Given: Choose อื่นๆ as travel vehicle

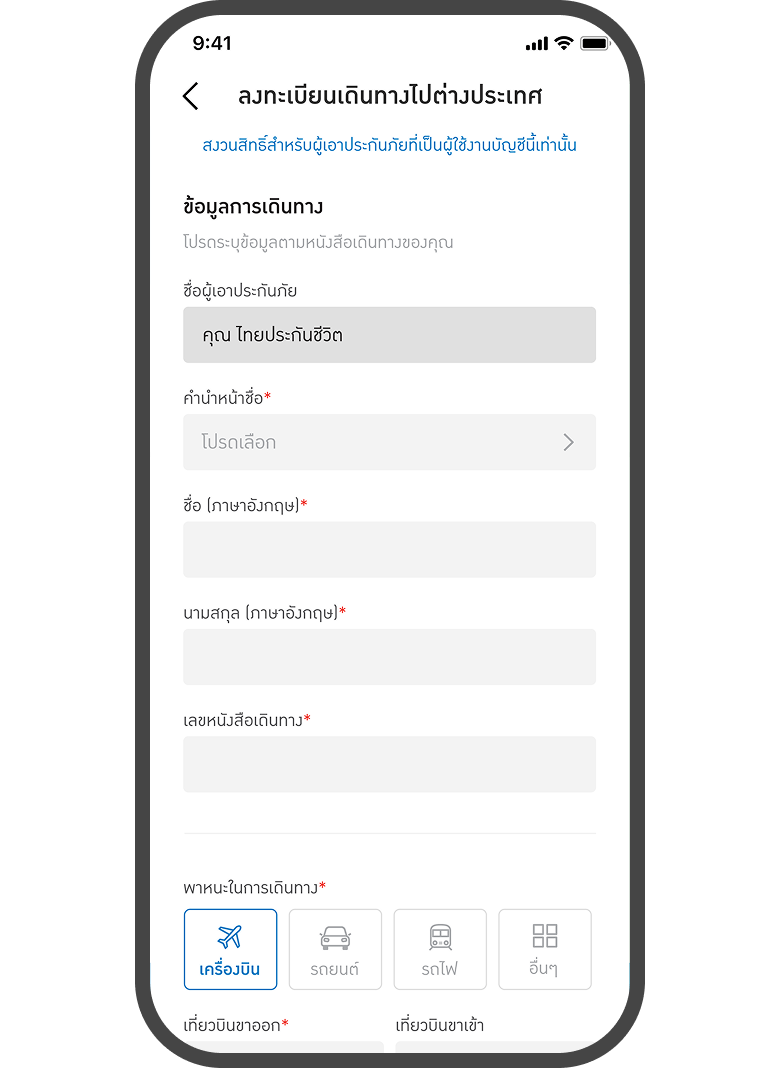Looking at the screenshot, I should [544, 969].
